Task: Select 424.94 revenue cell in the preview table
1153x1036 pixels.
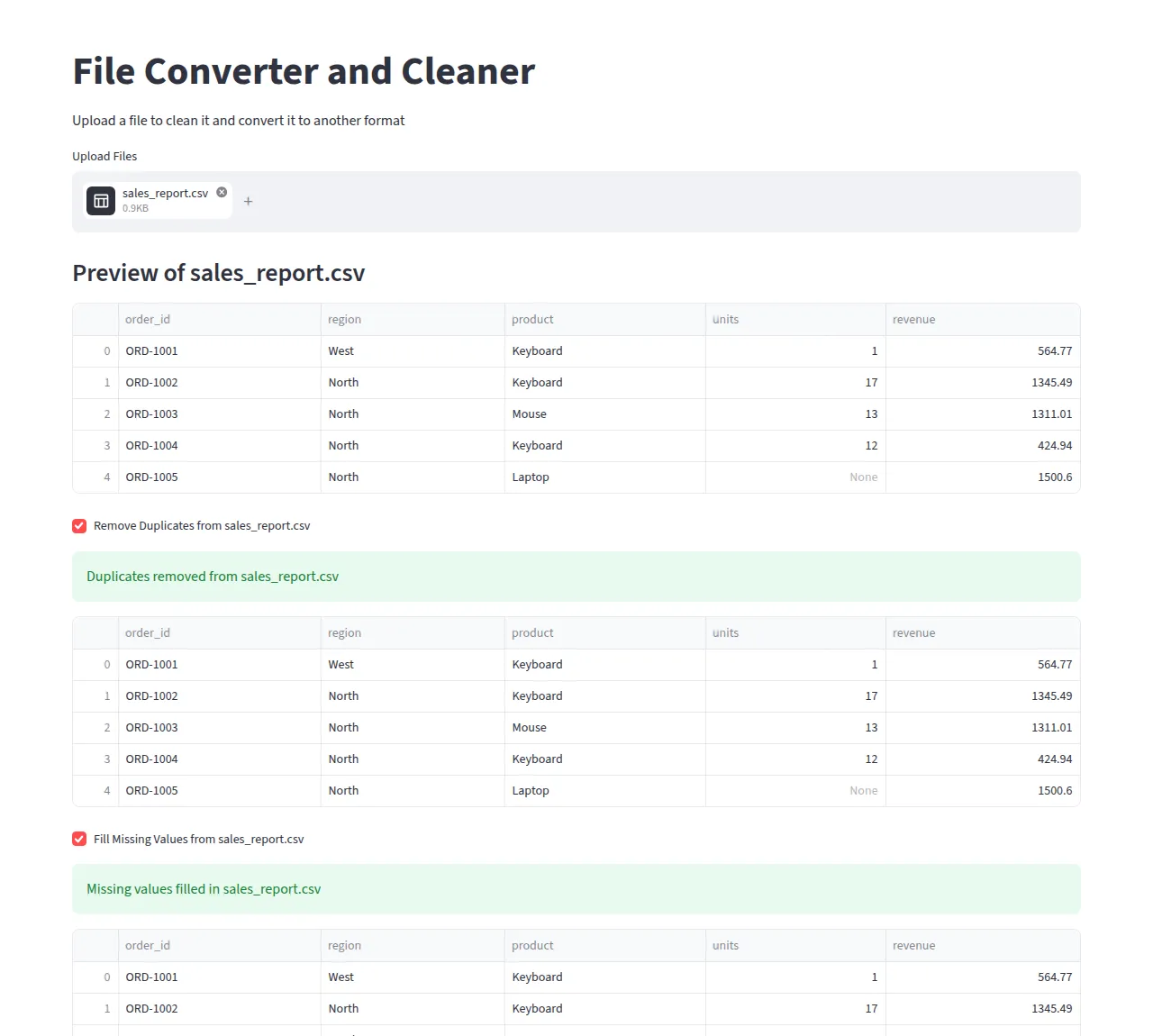Action: pos(983,446)
